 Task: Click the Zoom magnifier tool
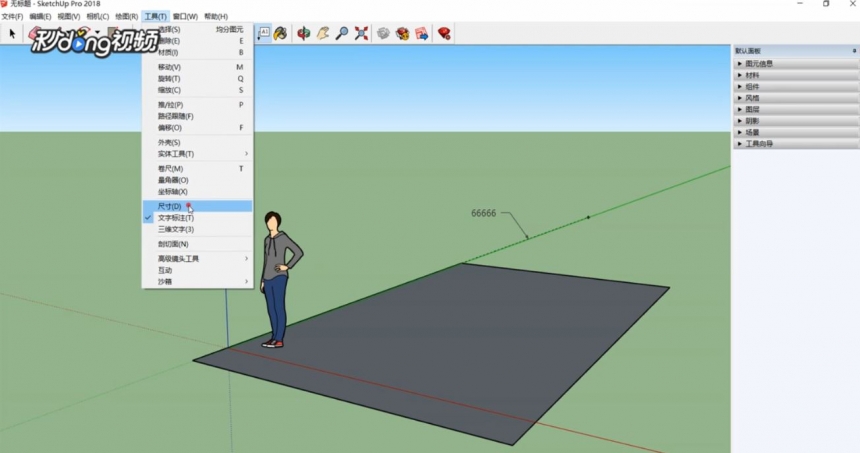(x=342, y=33)
